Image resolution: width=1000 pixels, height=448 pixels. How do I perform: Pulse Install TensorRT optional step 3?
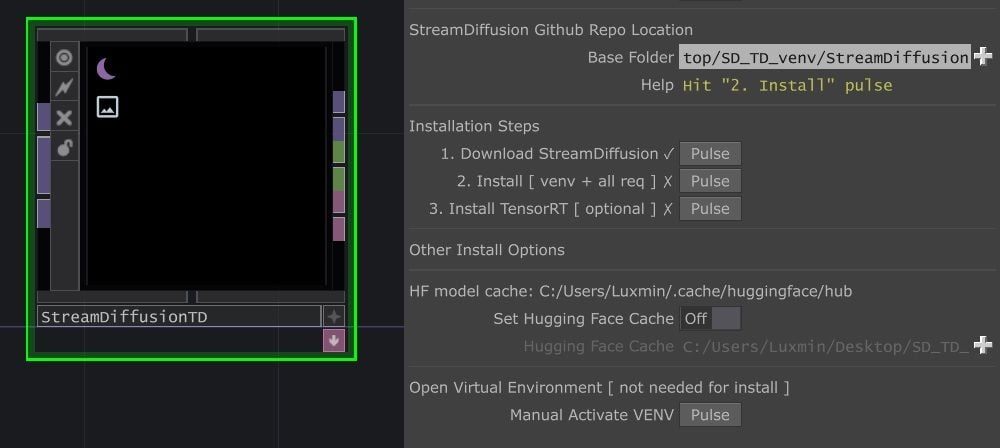tap(710, 209)
